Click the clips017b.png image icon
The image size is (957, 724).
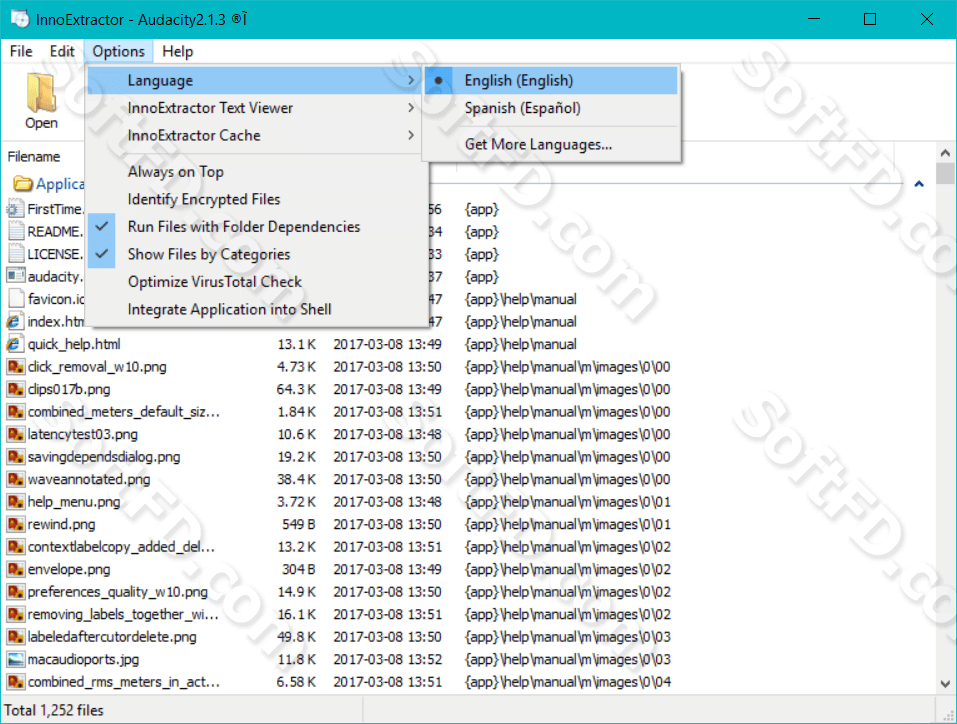tap(15, 389)
